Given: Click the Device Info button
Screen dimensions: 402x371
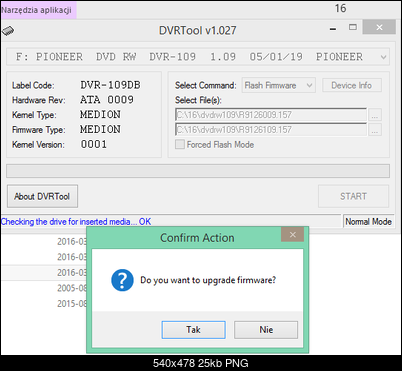Looking at the screenshot, I should point(352,85).
